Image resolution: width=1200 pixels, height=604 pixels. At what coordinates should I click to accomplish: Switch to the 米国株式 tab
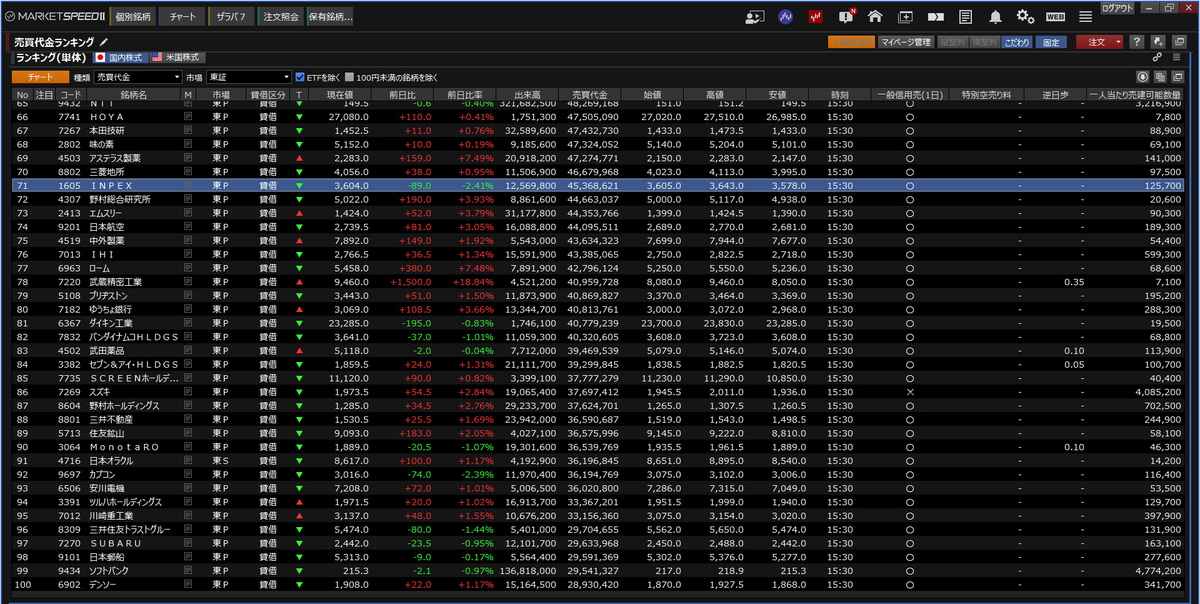point(177,57)
